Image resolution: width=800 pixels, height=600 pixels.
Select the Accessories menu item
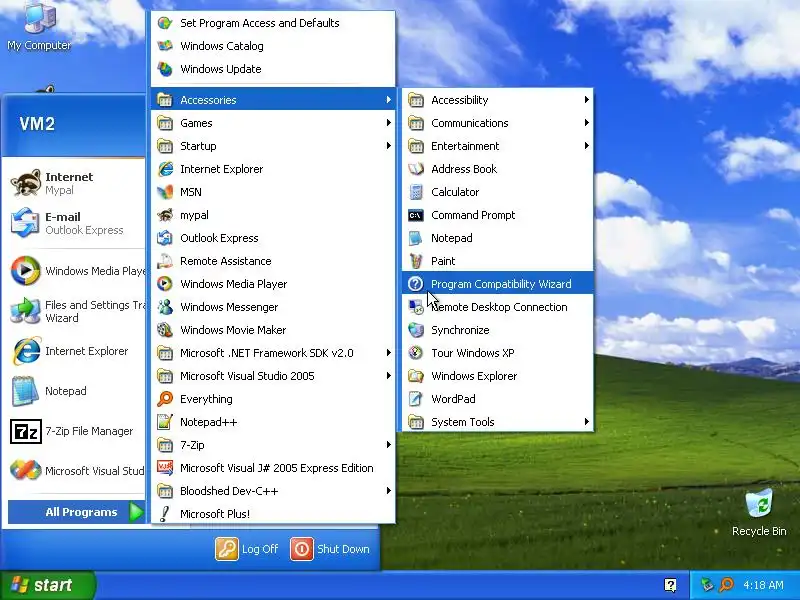pyautogui.click(x=273, y=100)
